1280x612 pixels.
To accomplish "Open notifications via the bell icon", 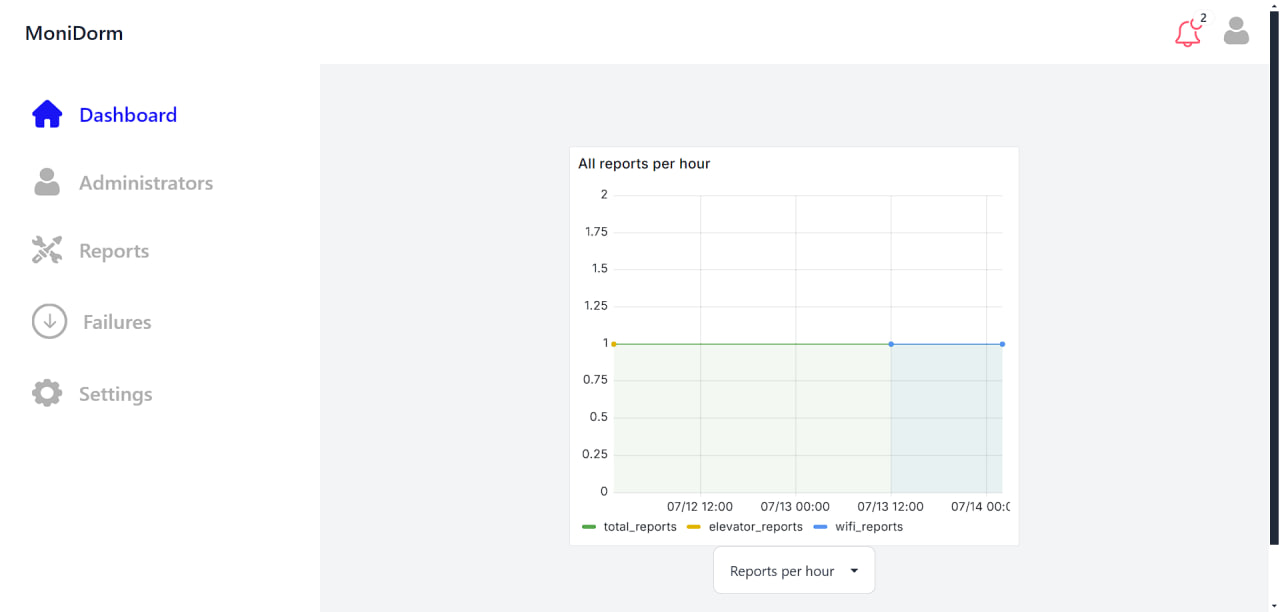I will tap(1187, 34).
